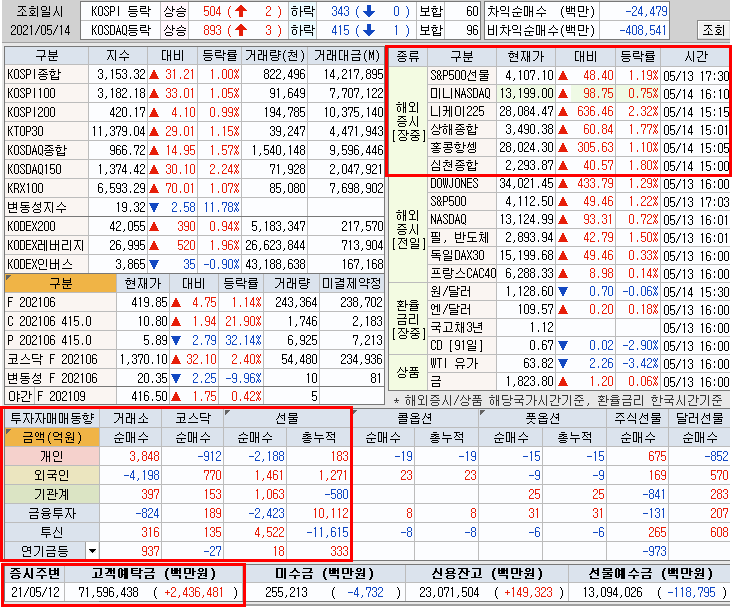Click the 변동성 F 202106 row label
732x607 pixels.
point(61,378)
